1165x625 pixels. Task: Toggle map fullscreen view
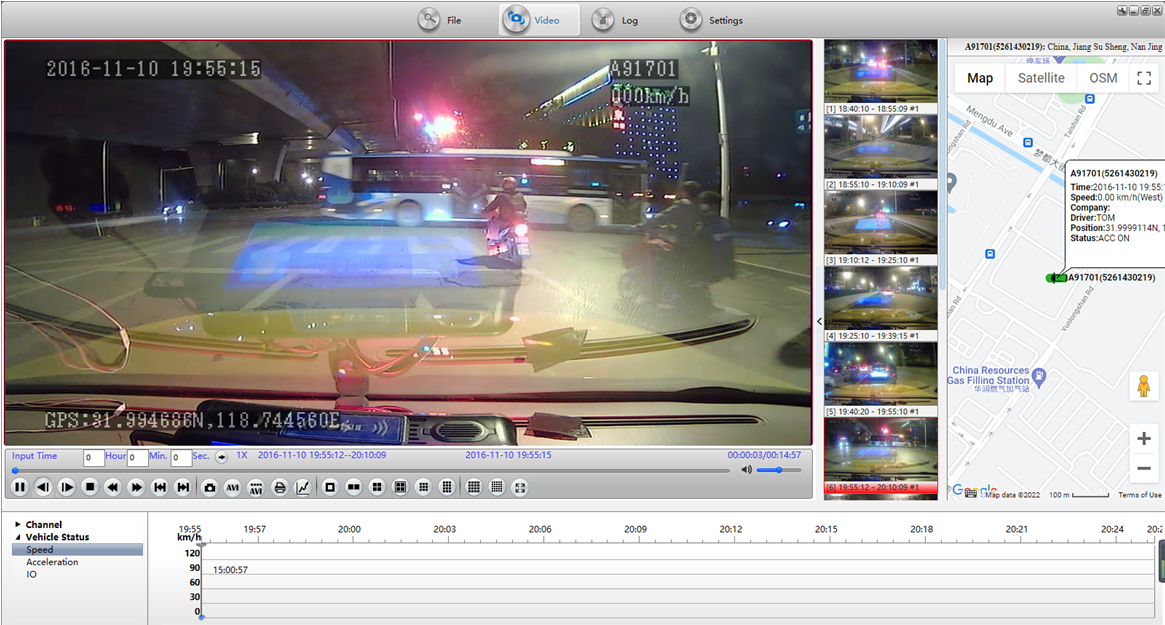[x=1144, y=78]
